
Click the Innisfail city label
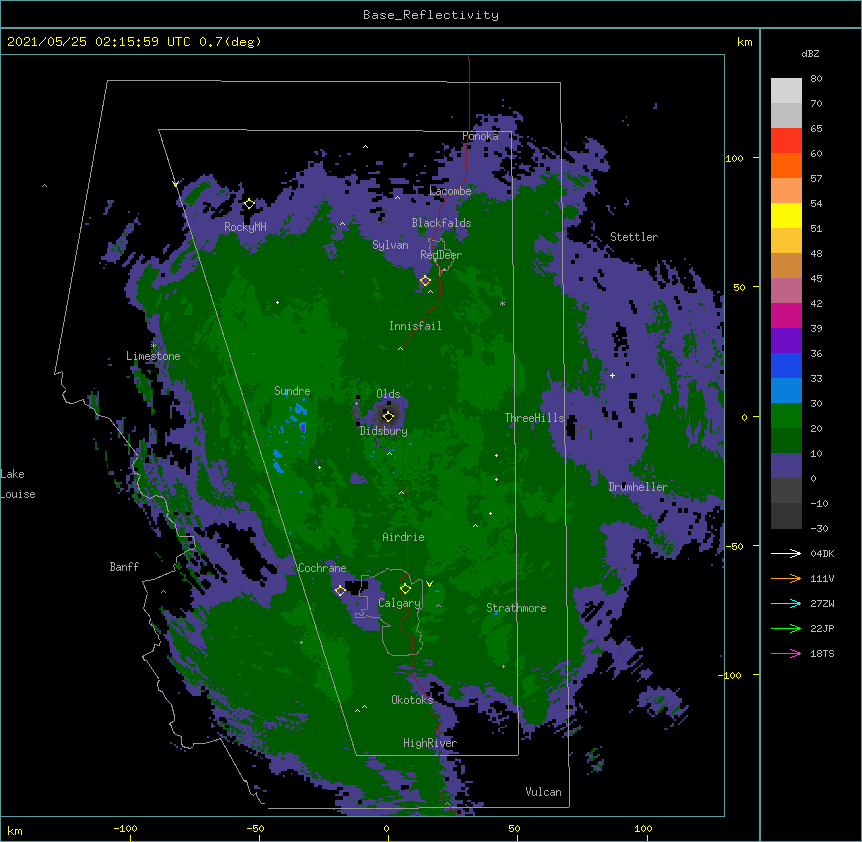point(415,326)
